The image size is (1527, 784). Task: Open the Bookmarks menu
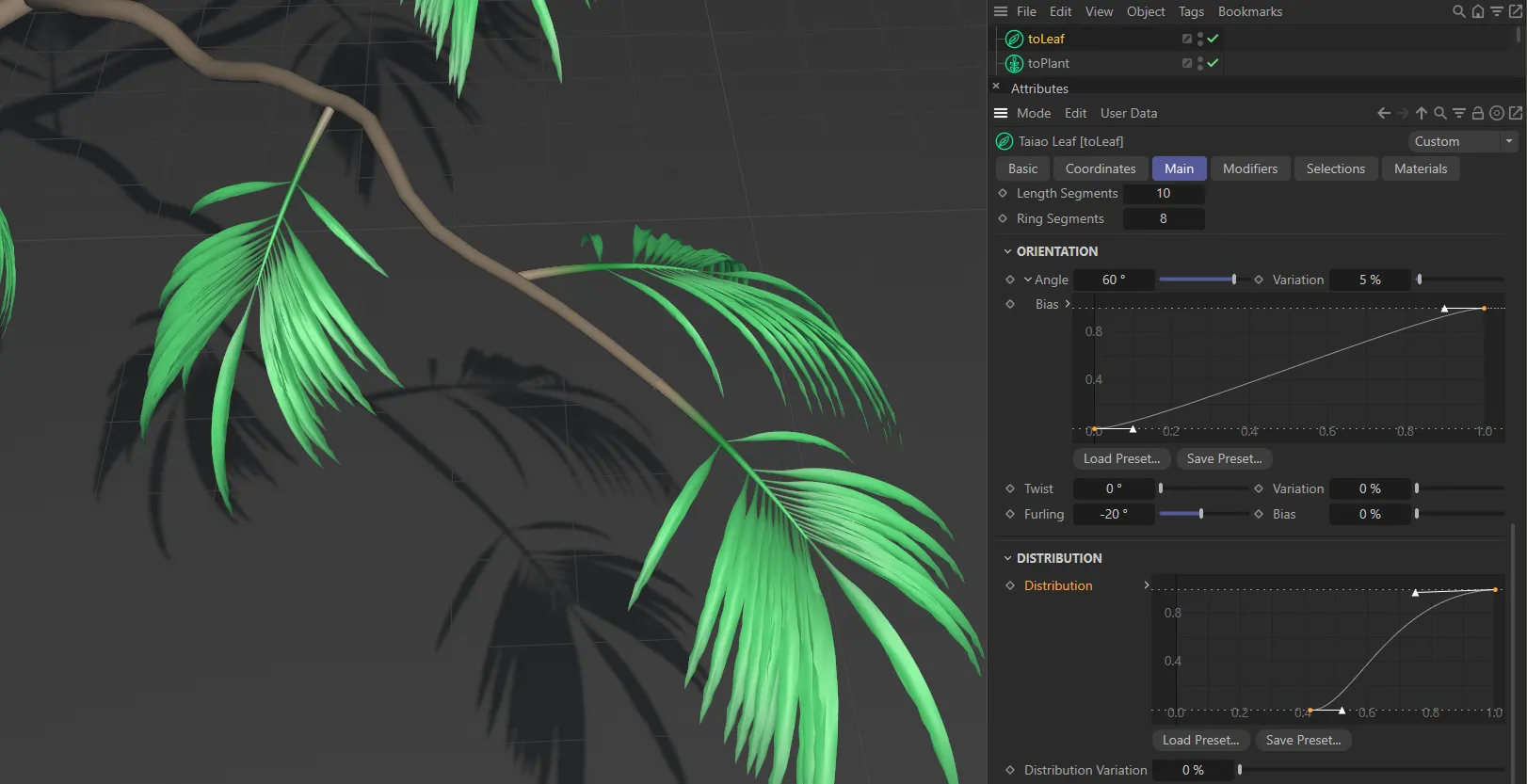[x=1250, y=11]
